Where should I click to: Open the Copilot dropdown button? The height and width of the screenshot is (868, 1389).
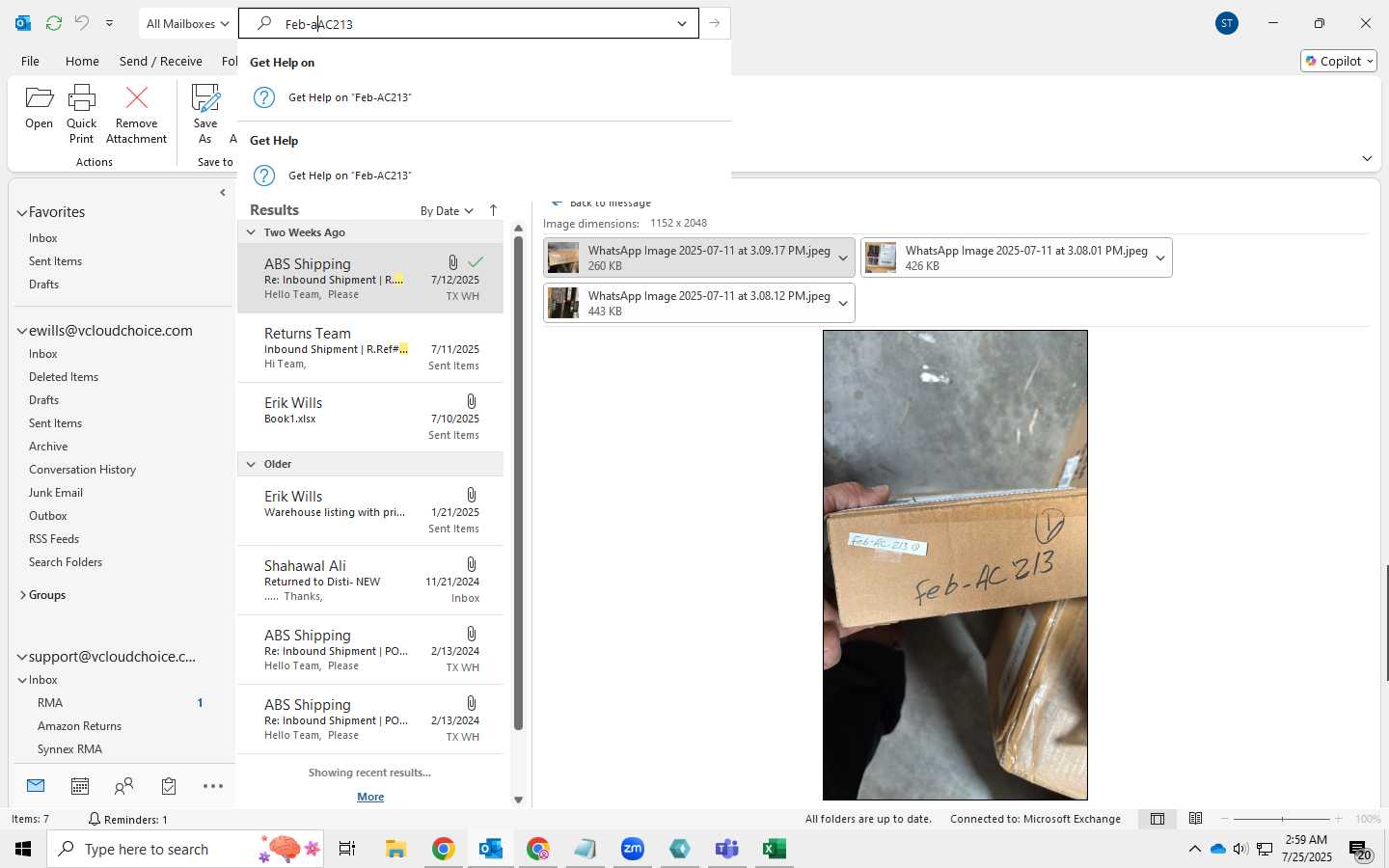1339,61
